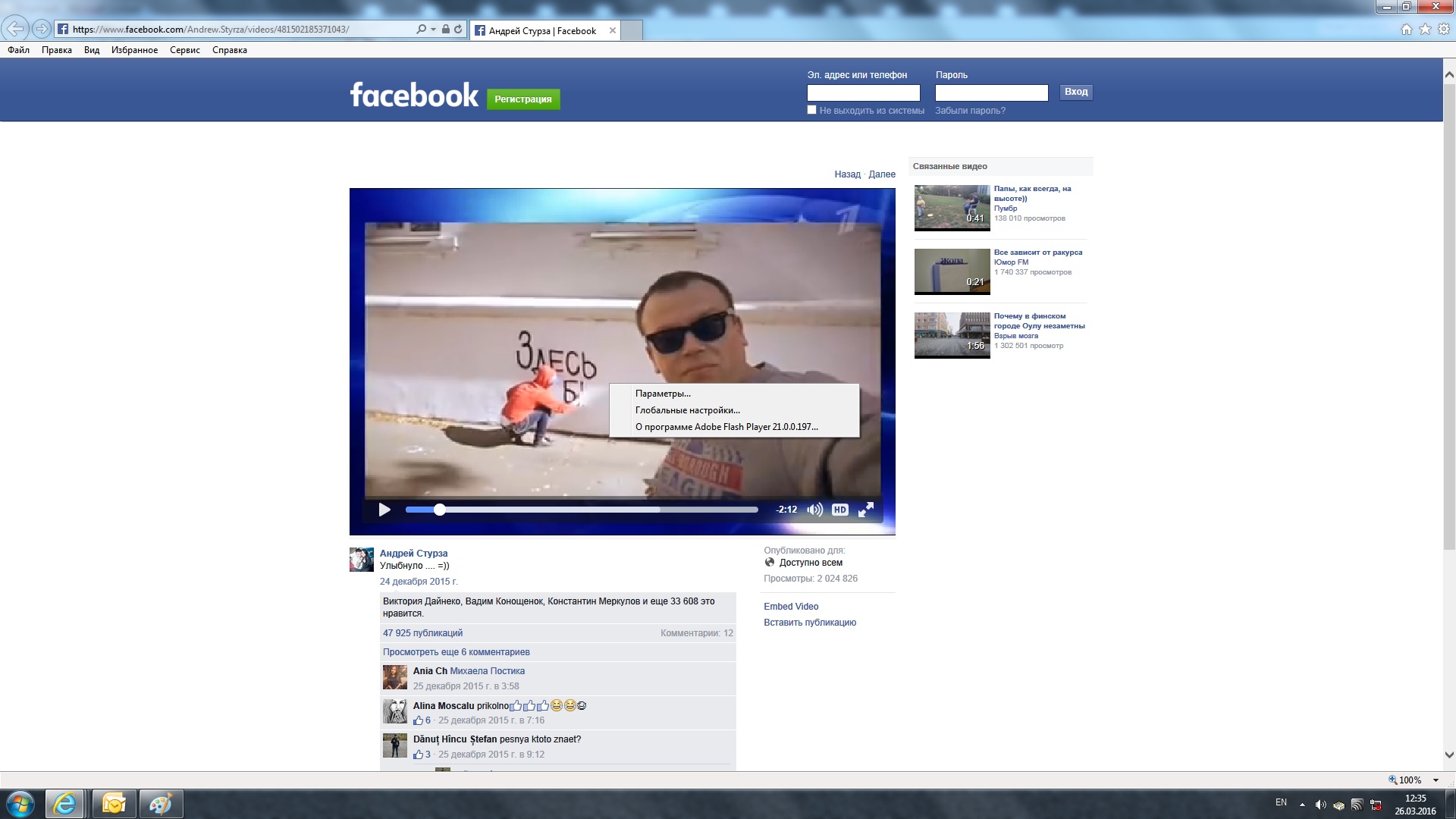
Task: Open zoom level dropdown arrow
Action: coord(1435,780)
